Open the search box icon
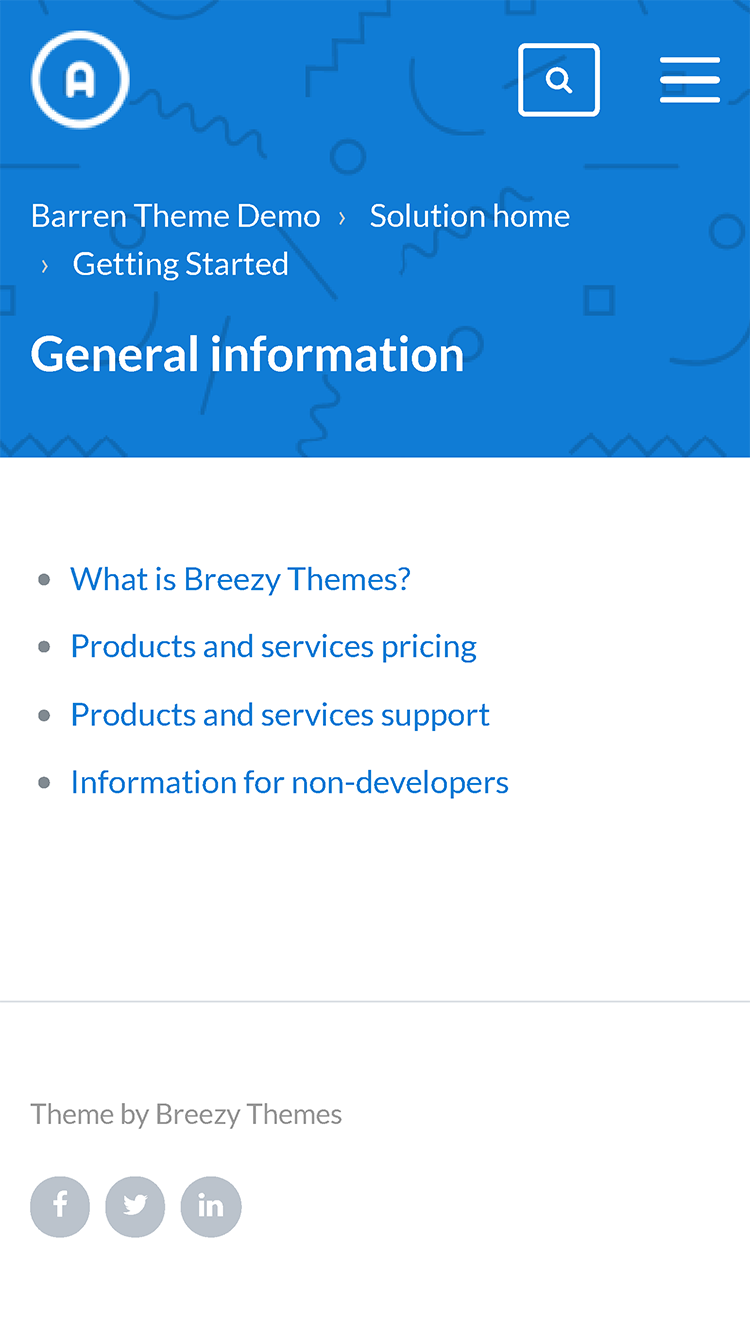The width and height of the screenshot is (750, 1344). click(x=559, y=80)
